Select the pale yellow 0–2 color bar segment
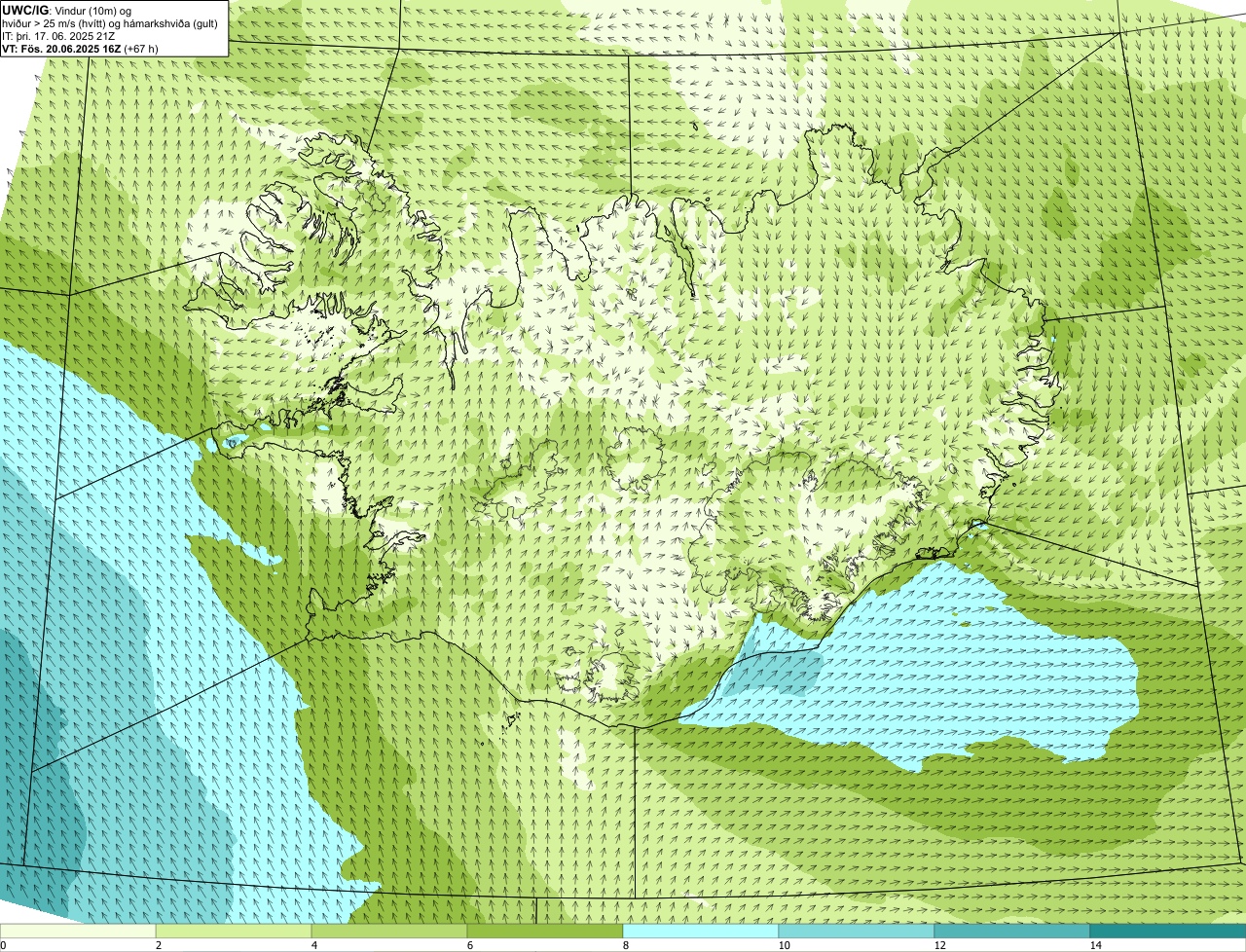 [x=78, y=931]
